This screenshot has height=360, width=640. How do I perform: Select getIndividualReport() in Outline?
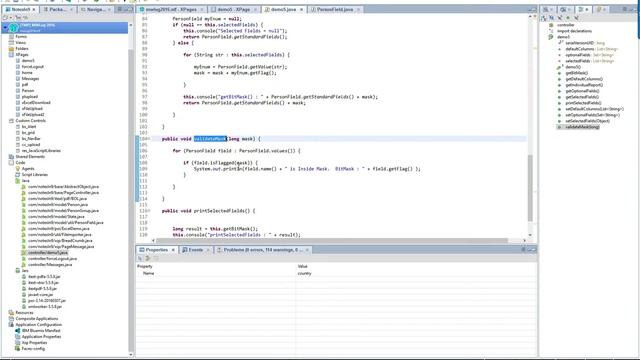[x=584, y=85]
